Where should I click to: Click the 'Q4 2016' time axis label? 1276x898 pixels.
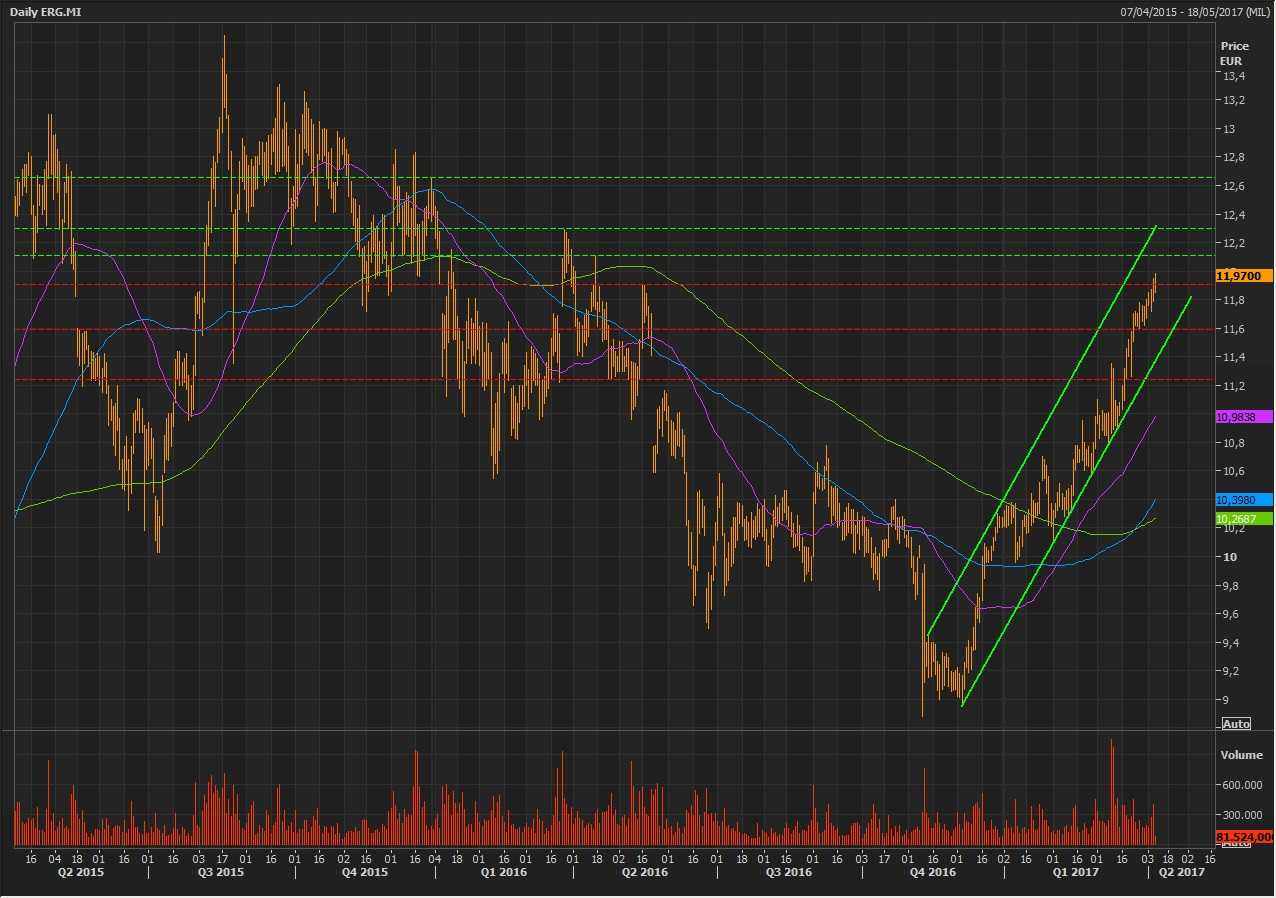click(x=933, y=872)
